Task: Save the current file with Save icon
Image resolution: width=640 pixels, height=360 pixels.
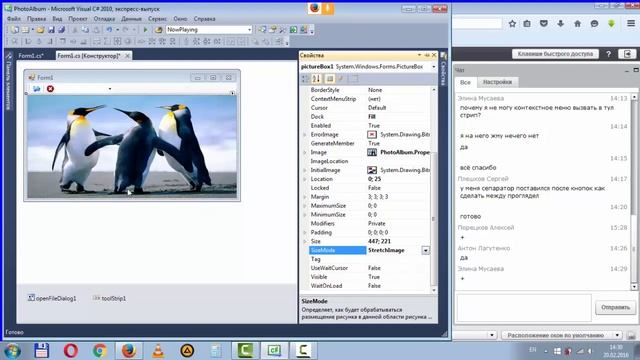Action: pos(51,30)
